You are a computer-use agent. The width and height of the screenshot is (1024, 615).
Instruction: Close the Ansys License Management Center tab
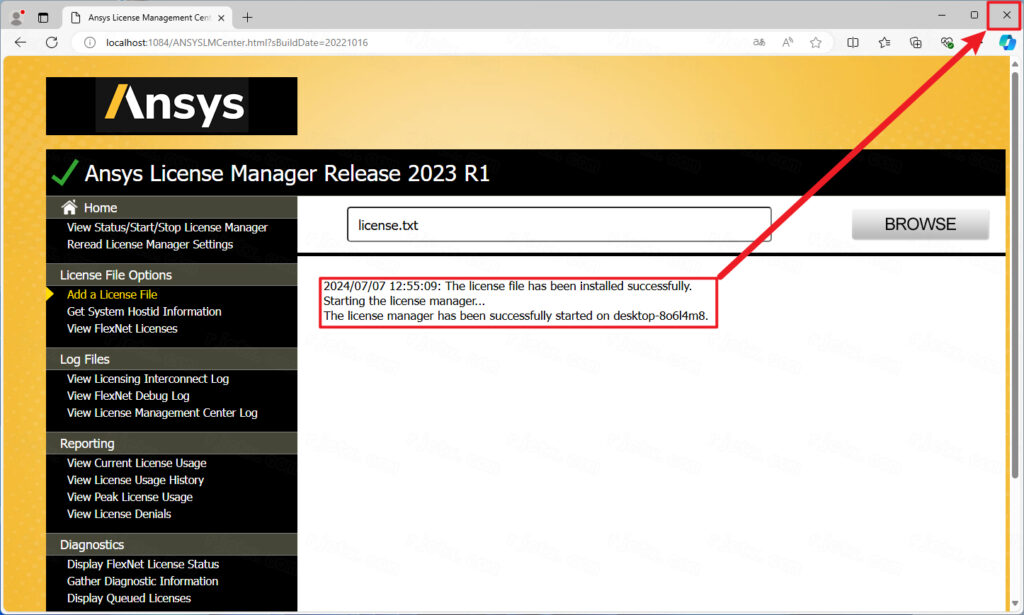[x=221, y=18]
